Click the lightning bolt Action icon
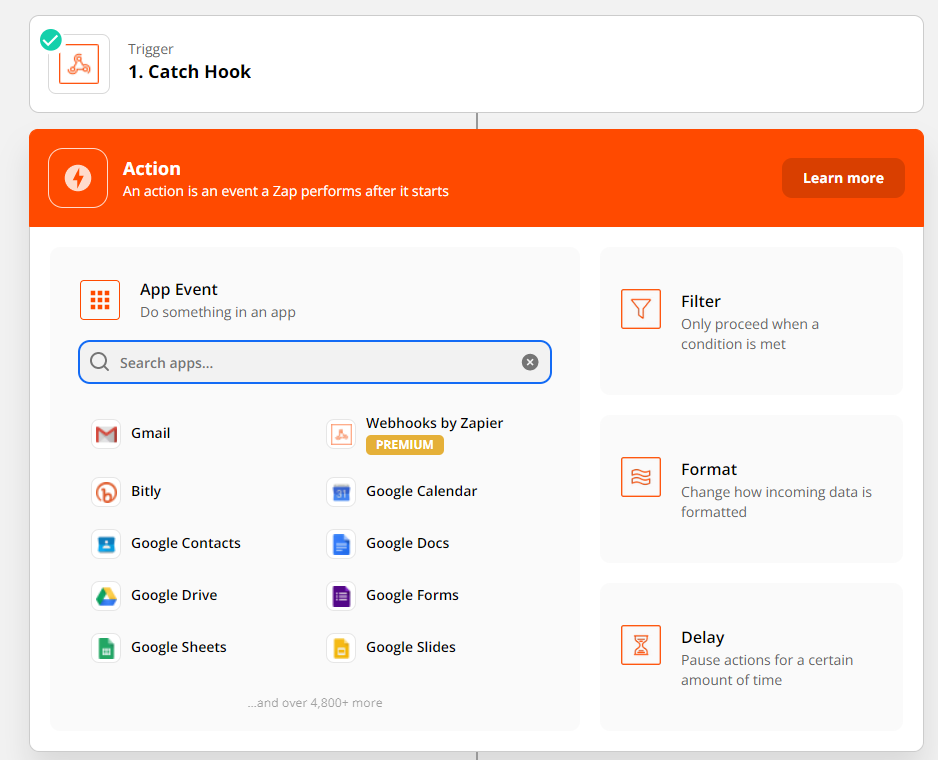Screen dimensions: 938x760 [x=78, y=178]
